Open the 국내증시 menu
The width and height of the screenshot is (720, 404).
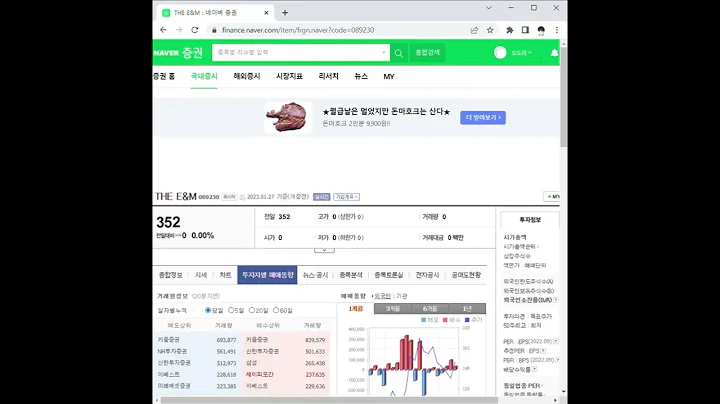(204, 77)
